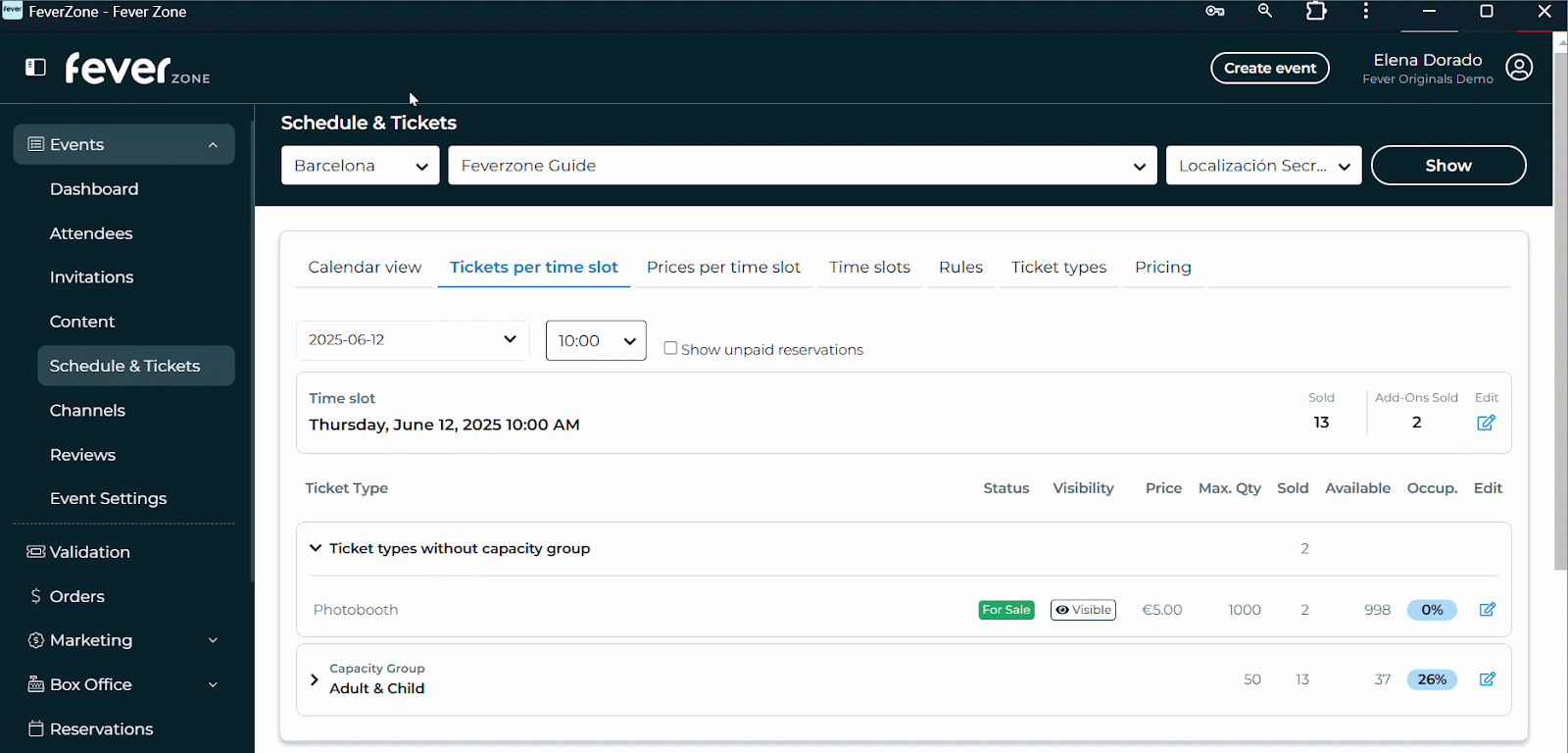The image size is (1568, 753).
Task: Open the Rules tab
Action: pos(960,267)
